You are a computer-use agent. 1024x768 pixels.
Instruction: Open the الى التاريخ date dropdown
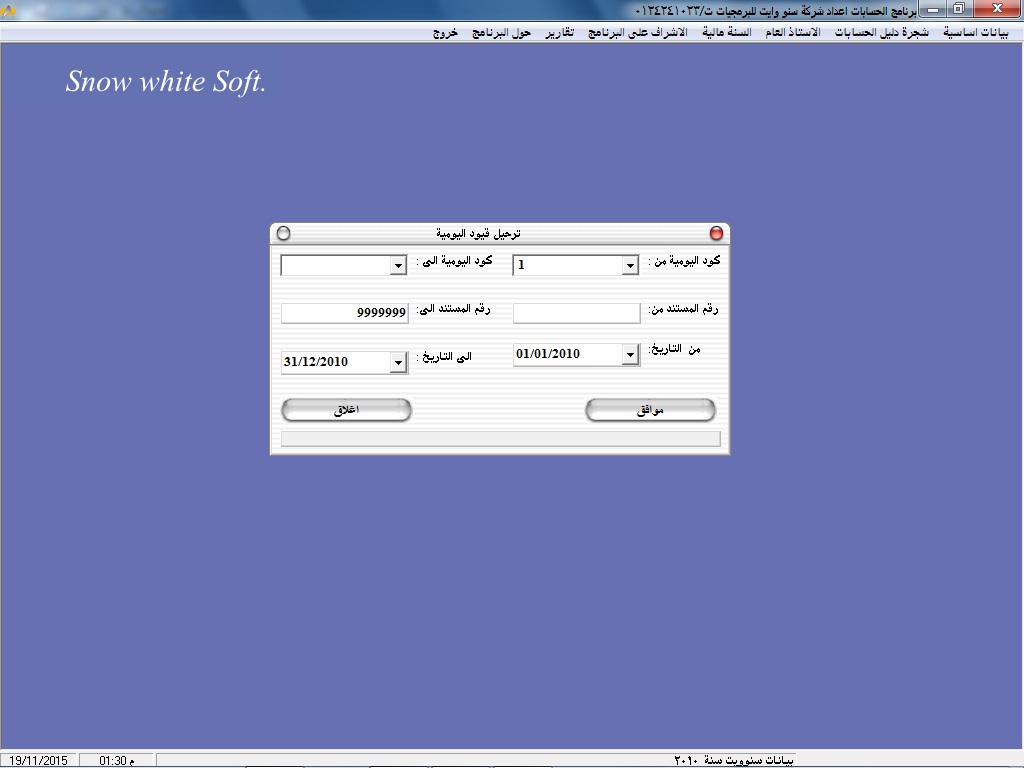tap(398, 363)
